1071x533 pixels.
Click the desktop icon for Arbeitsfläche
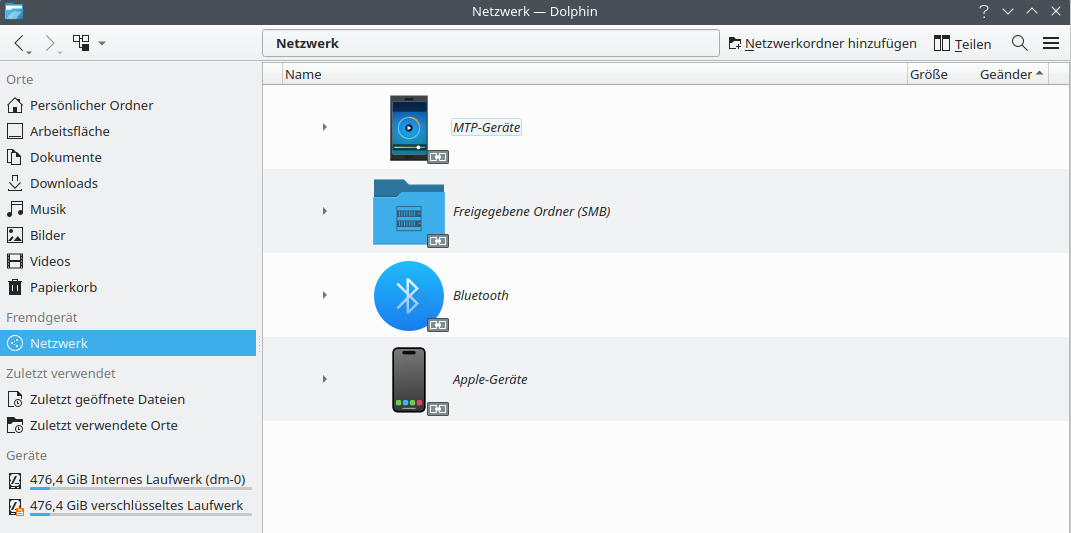pyautogui.click(x=15, y=131)
